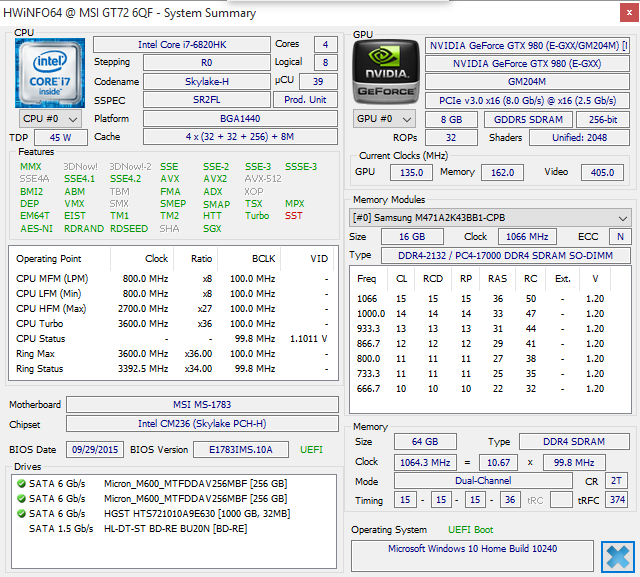Click the GM204M GPU codename field

pos(527,82)
